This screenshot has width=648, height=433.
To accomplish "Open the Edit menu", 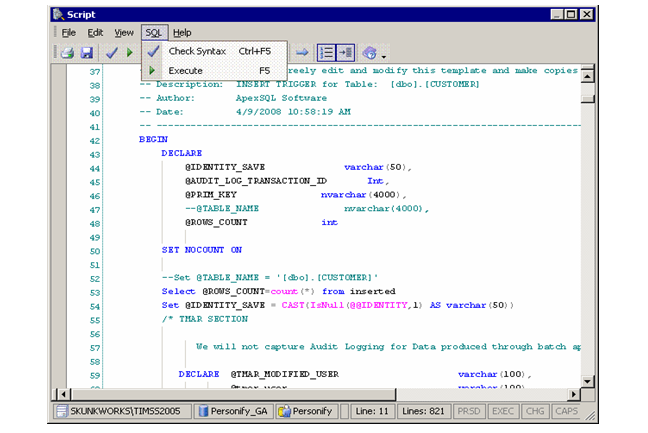I will [95, 33].
